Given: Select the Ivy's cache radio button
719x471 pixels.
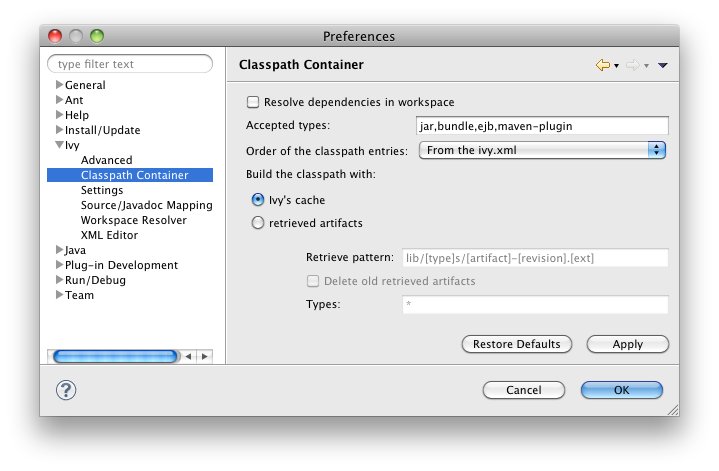Looking at the screenshot, I should pyautogui.click(x=258, y=200).
